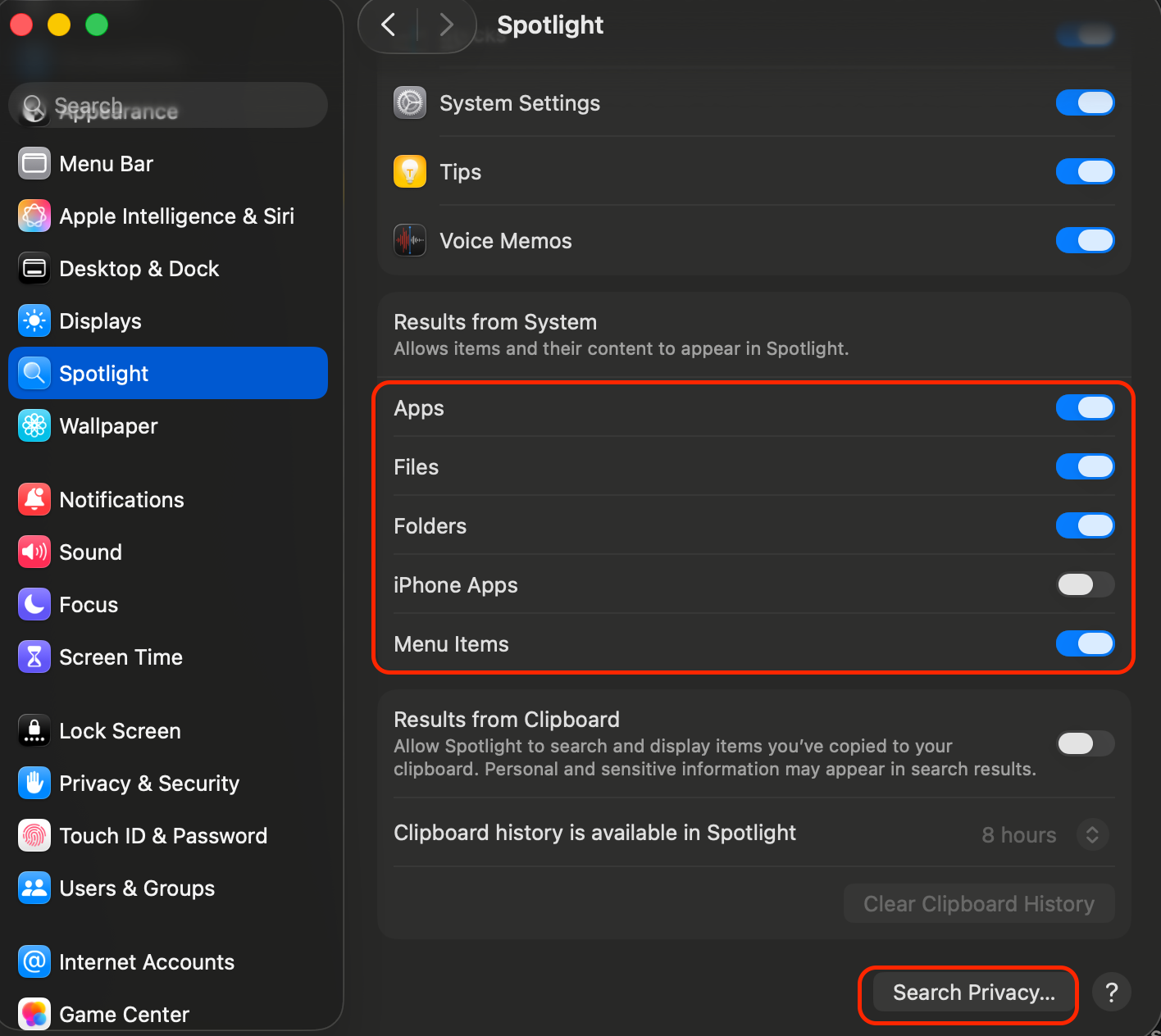1161x1036 pixels.
Task: Disable the Menu Items toggle
Action: pyautogui.click(x=1085, y=644)
